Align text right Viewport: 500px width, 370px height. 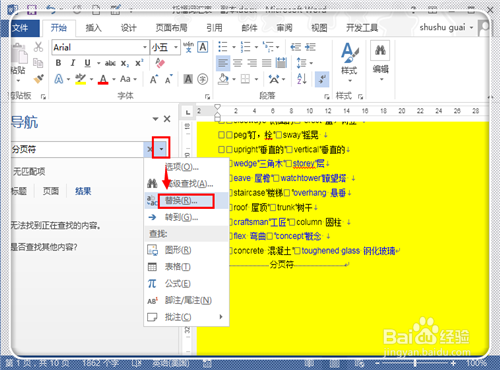(x=252, y=63)
